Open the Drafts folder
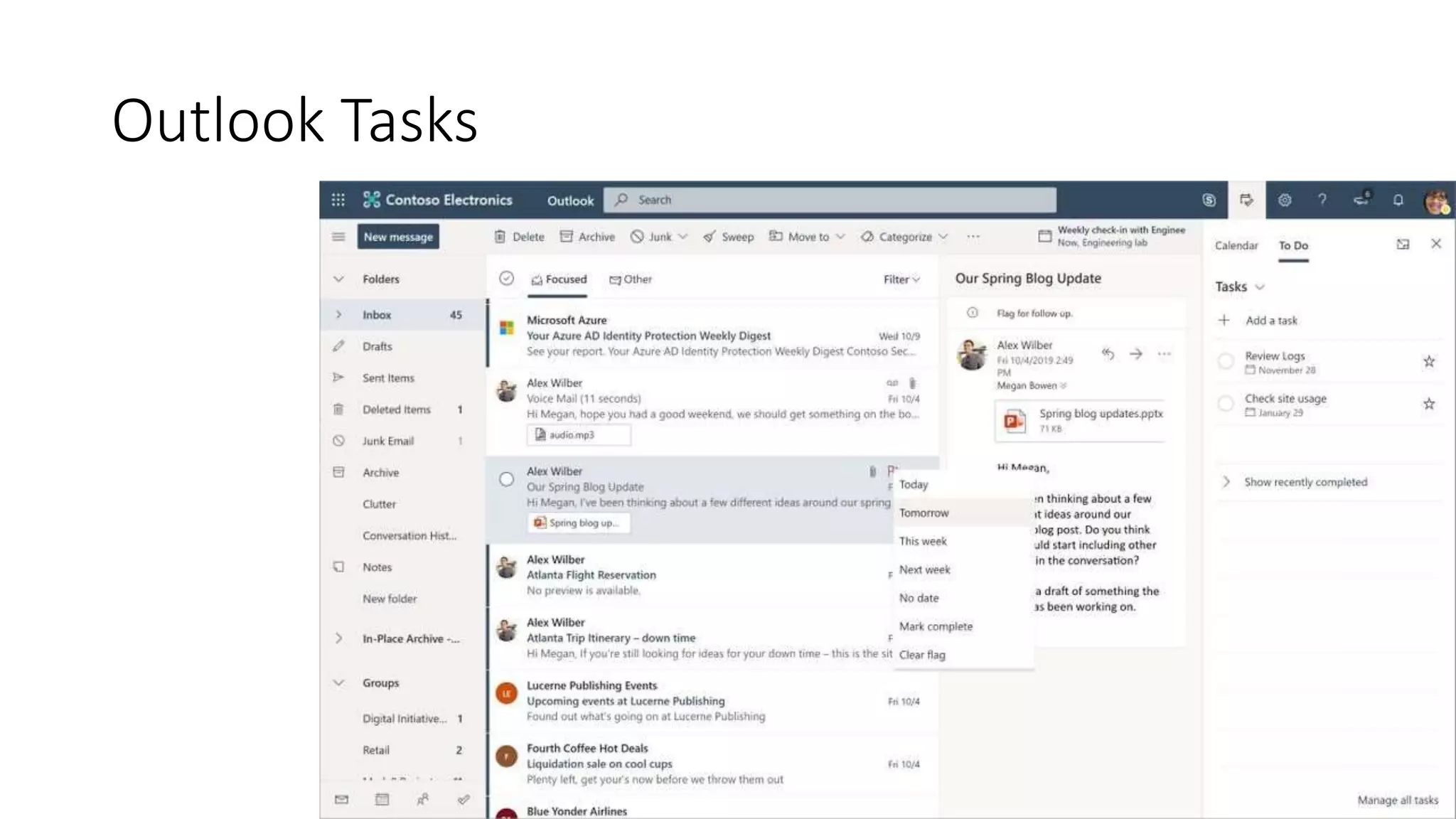The width and height of the screenshot is (1456, 819). click(x=402, y=346)
